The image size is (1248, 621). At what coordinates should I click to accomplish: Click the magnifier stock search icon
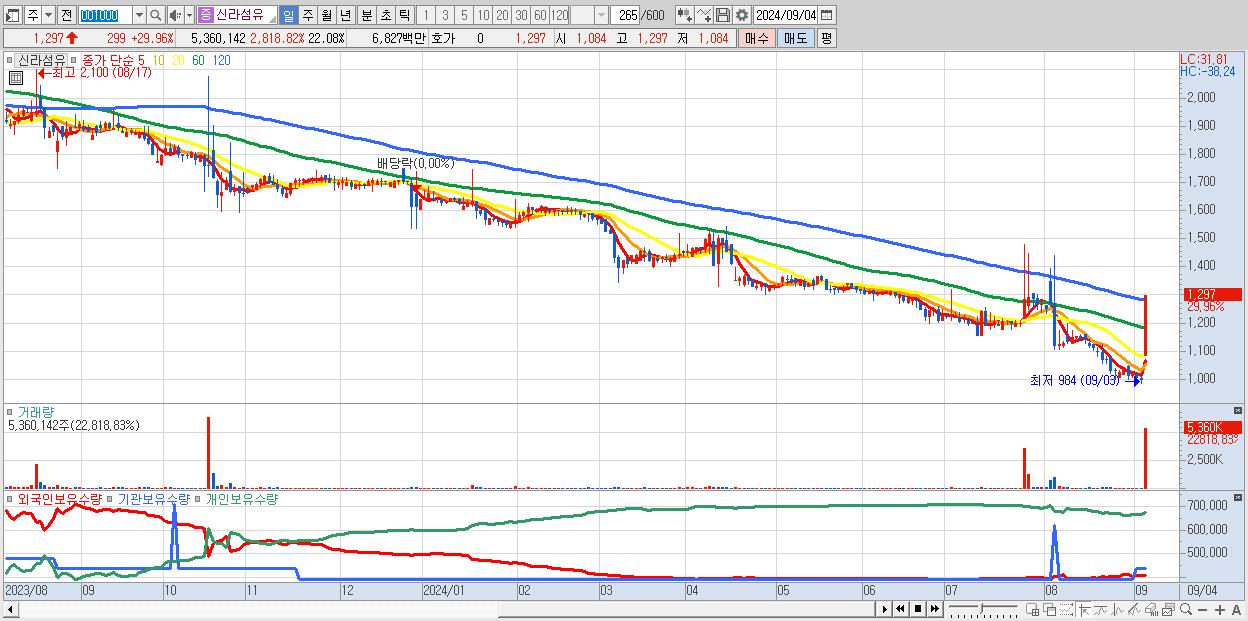(155, 16)
